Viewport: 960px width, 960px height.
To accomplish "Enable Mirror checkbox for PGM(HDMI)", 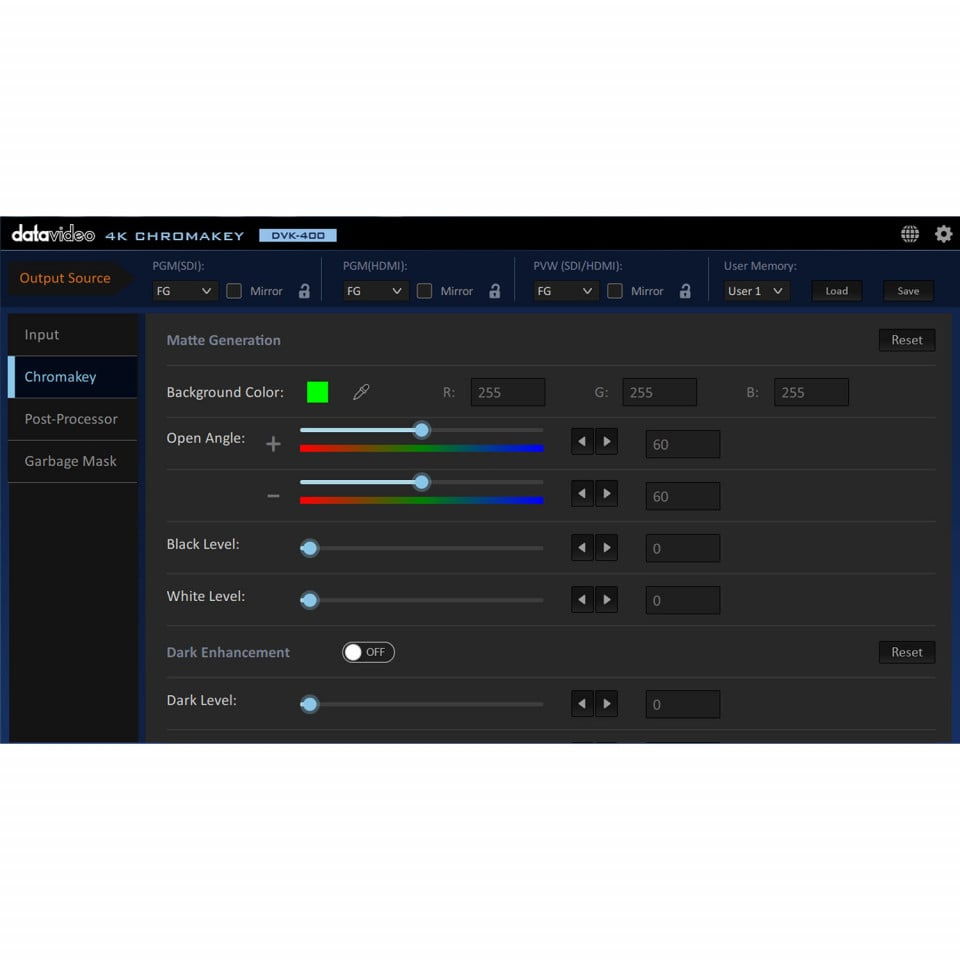I will tap(424, 291).
